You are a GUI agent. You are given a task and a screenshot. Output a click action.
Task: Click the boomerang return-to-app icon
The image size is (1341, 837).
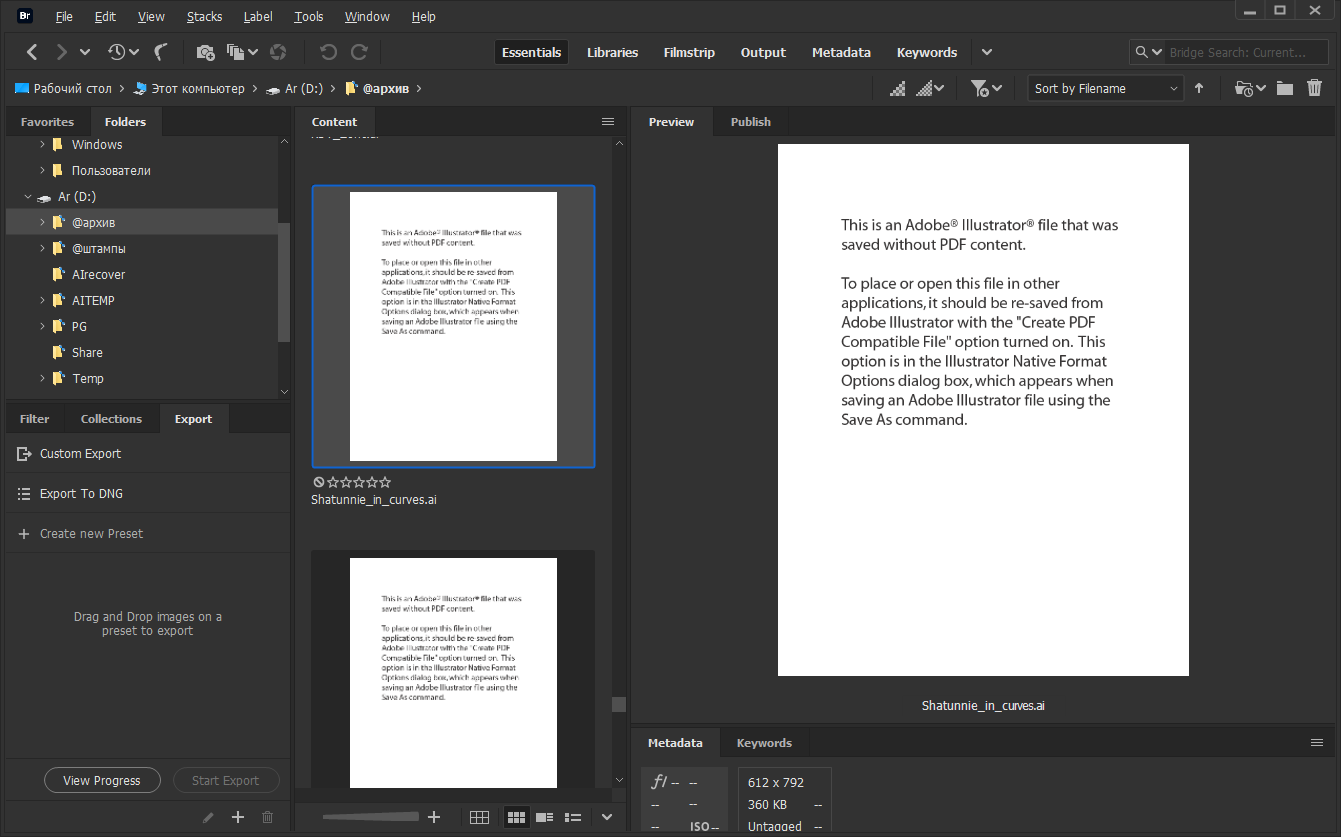click(x=161, y=52)
